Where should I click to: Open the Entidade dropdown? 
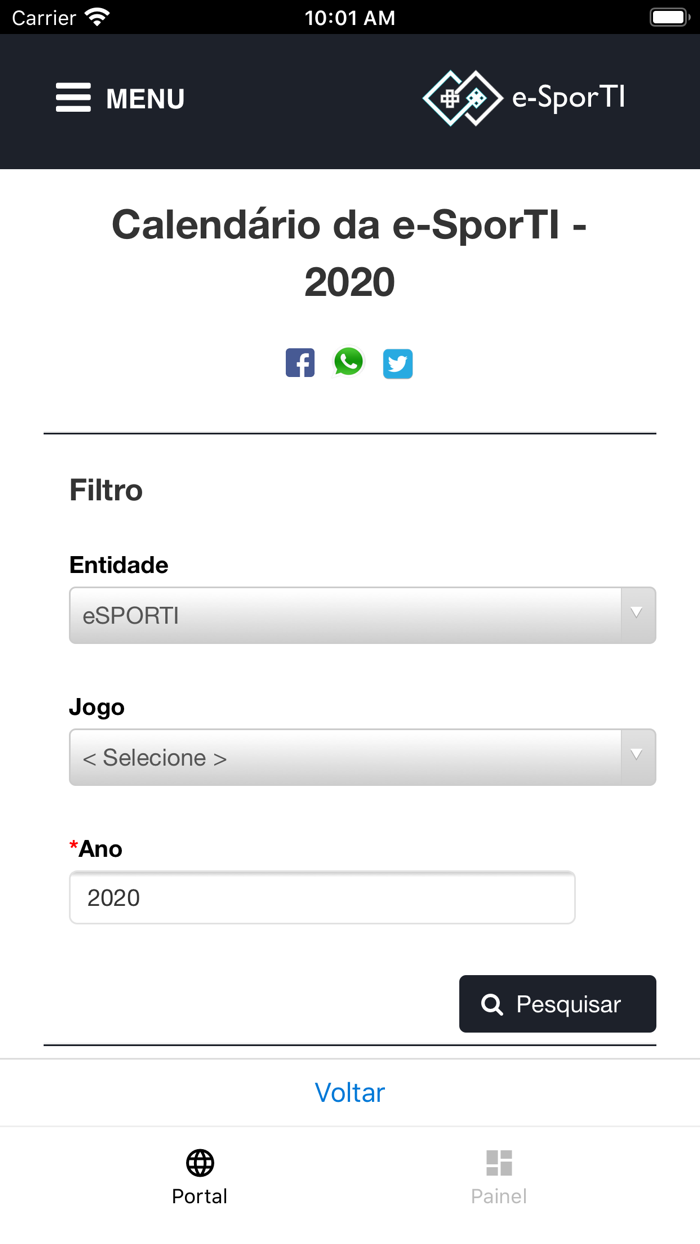[x=362, y=615]
